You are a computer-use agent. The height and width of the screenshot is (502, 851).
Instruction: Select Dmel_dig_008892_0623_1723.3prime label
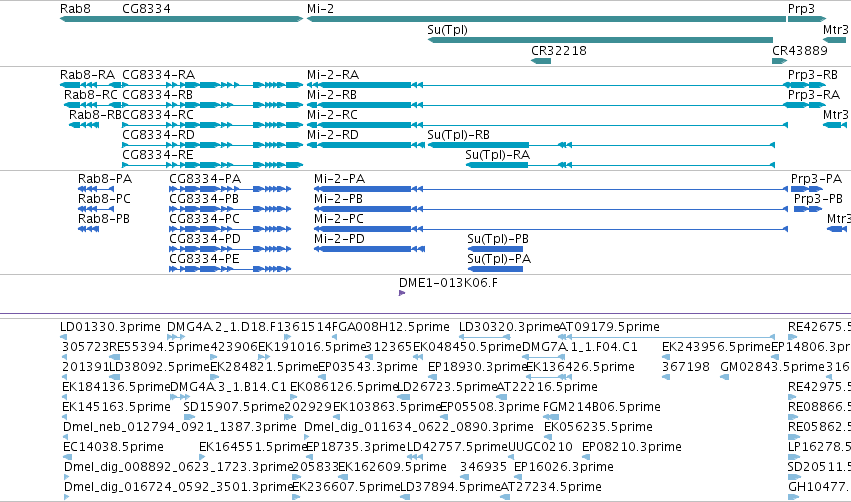pos(179,468)
